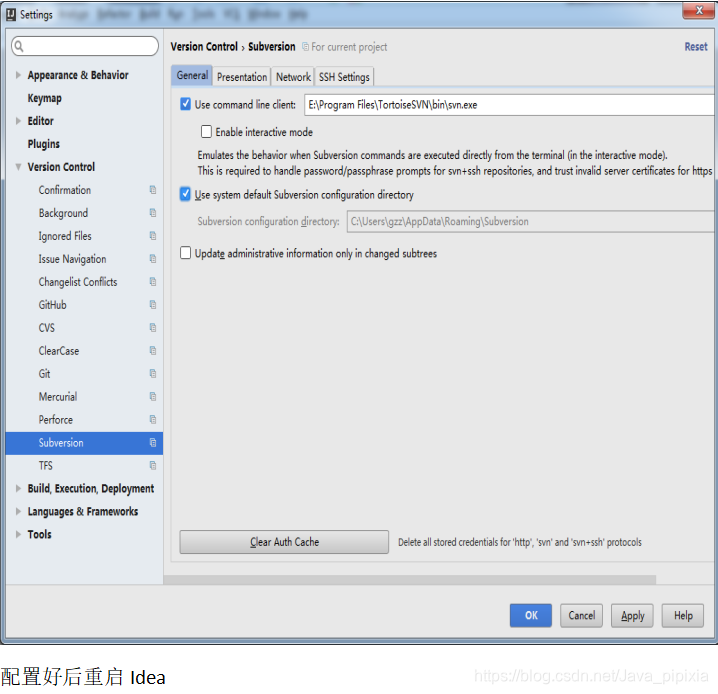Click the project-level icon next to Subversion

click(153, 443)
